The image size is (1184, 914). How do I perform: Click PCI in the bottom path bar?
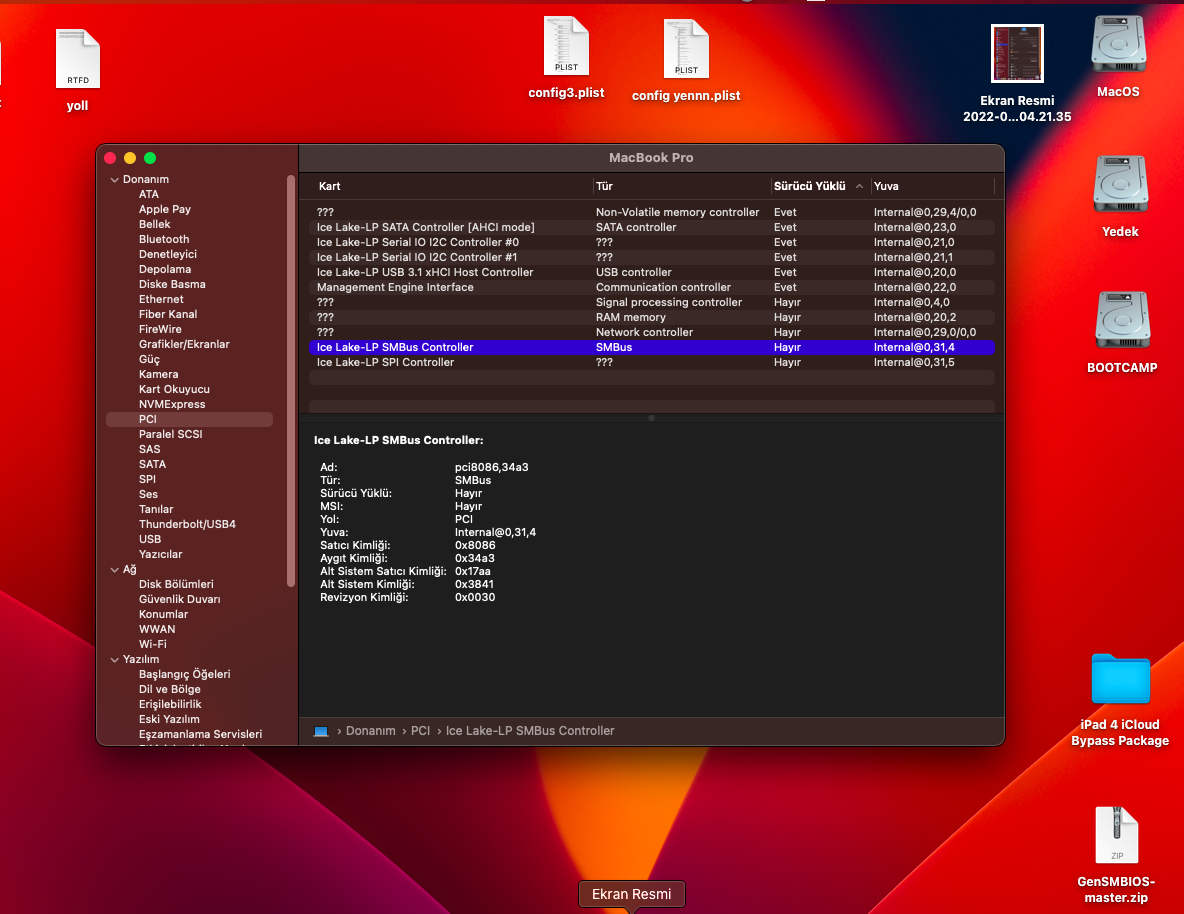pyautogui.click(x=420, y=731)
